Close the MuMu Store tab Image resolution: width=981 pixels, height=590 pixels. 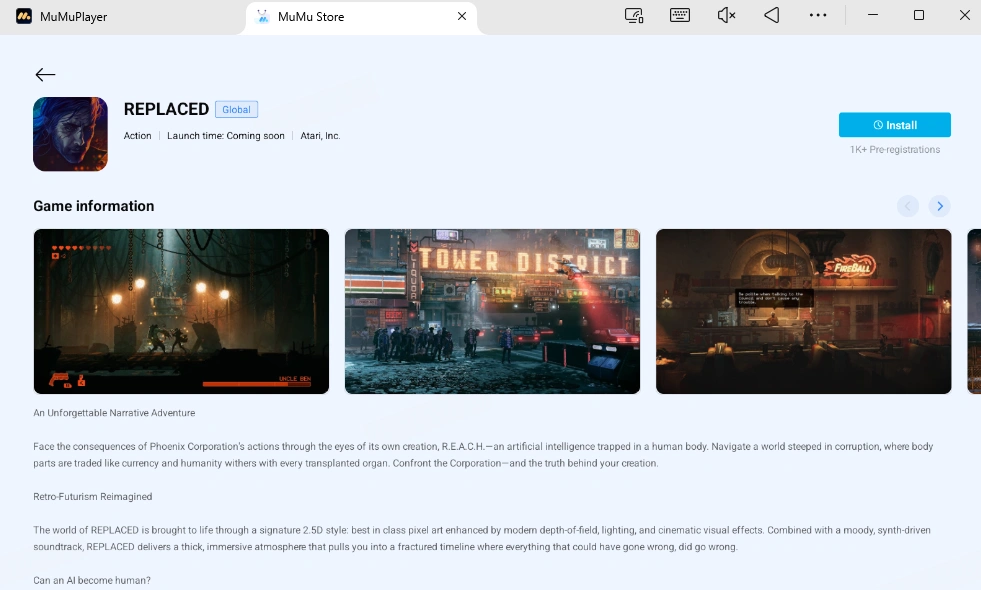[462, 16]
